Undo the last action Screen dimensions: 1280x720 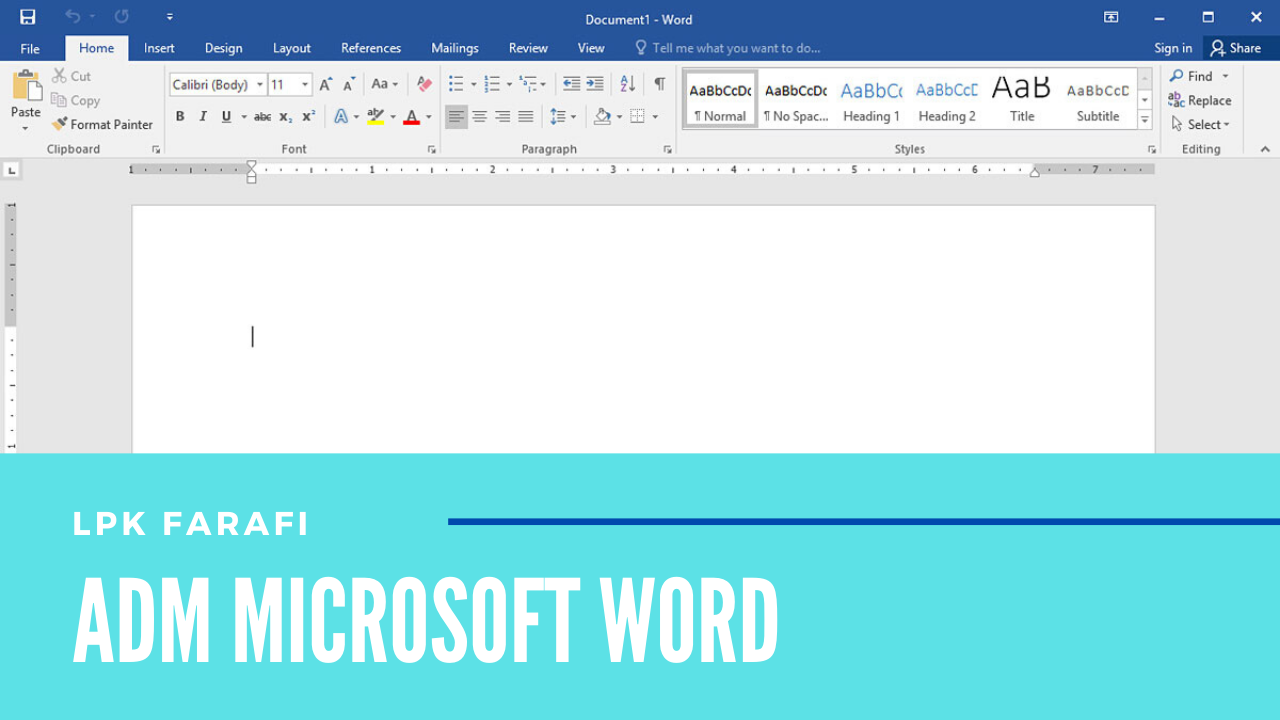click(x=73, y=17)
